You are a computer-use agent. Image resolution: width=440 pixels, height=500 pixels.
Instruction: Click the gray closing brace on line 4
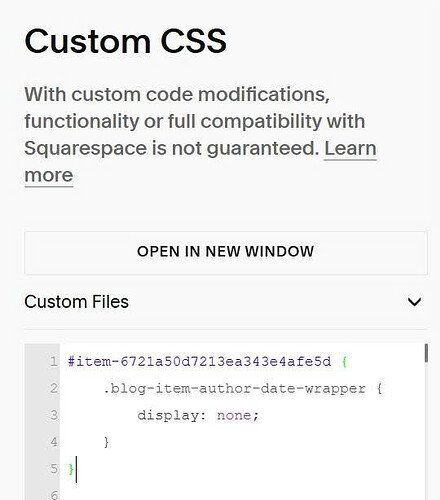[x=106, y=443]
